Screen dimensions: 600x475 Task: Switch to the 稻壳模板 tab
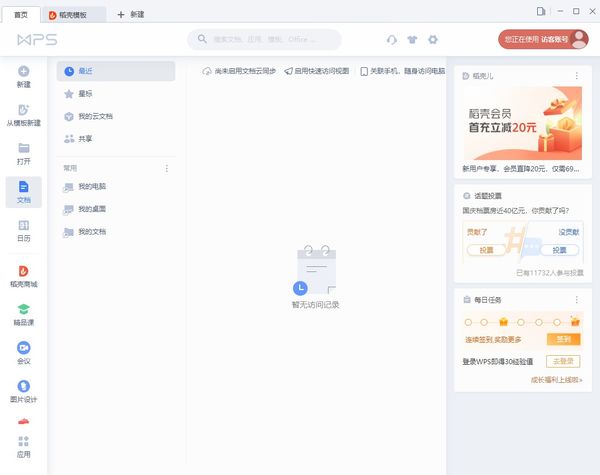pos(73,15)
